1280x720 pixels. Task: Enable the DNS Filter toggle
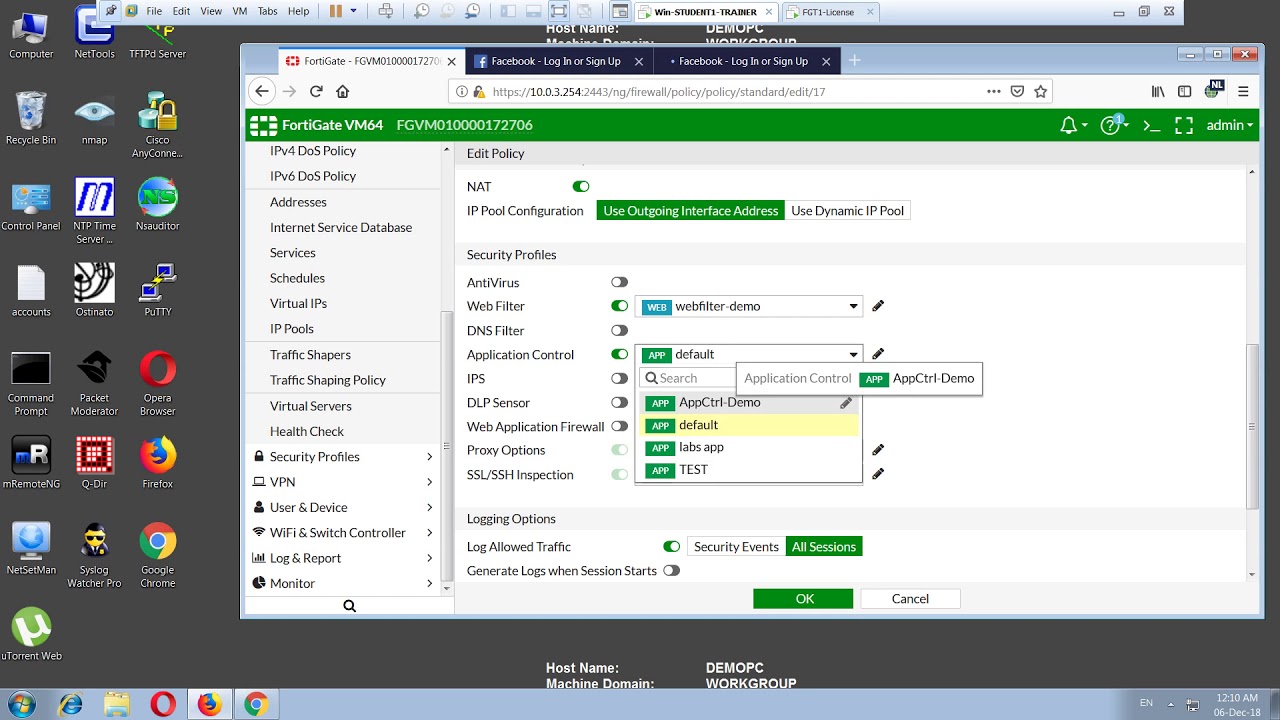(620, 330)
